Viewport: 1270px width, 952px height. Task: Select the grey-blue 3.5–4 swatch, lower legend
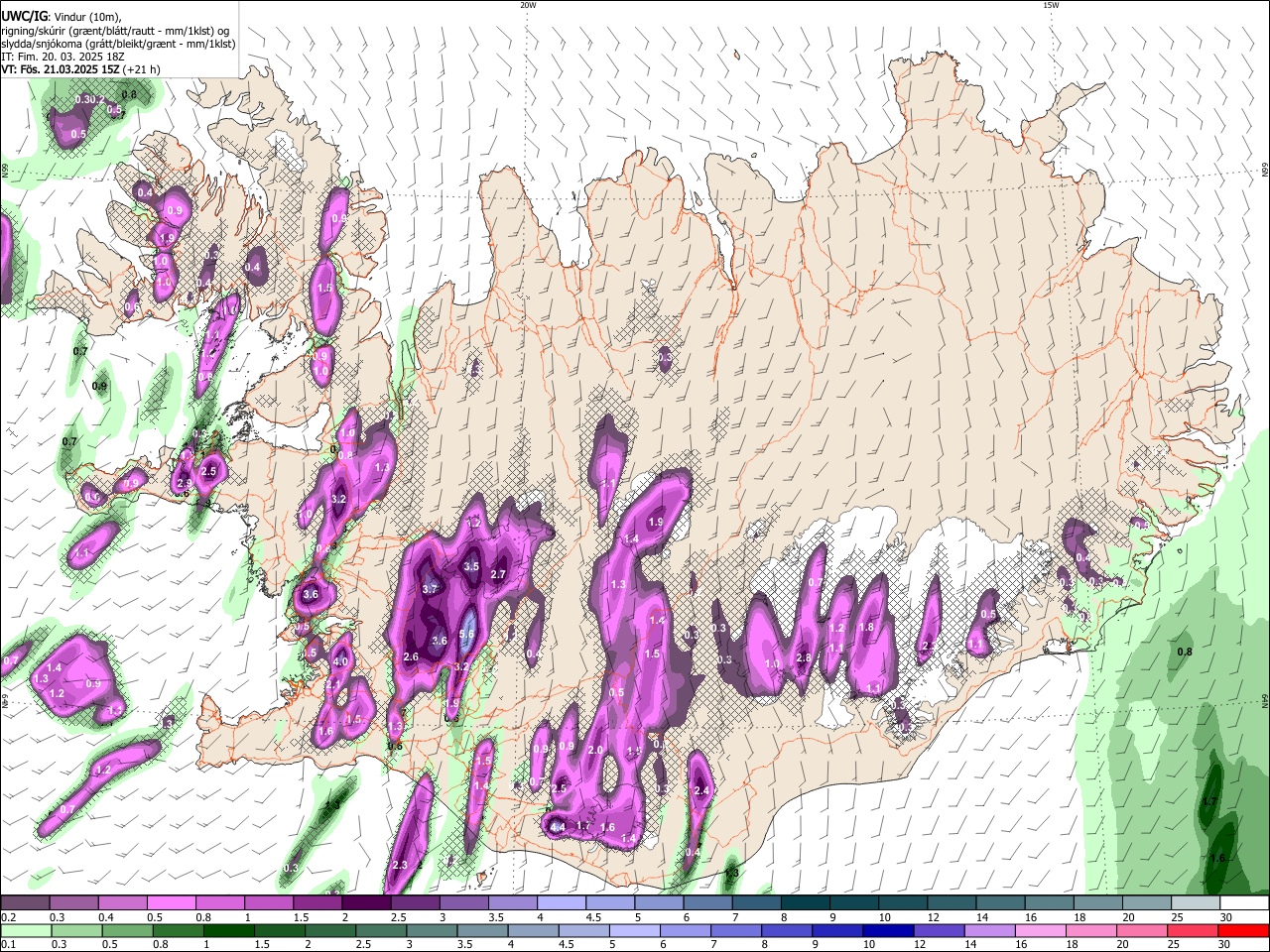[483, 930]
